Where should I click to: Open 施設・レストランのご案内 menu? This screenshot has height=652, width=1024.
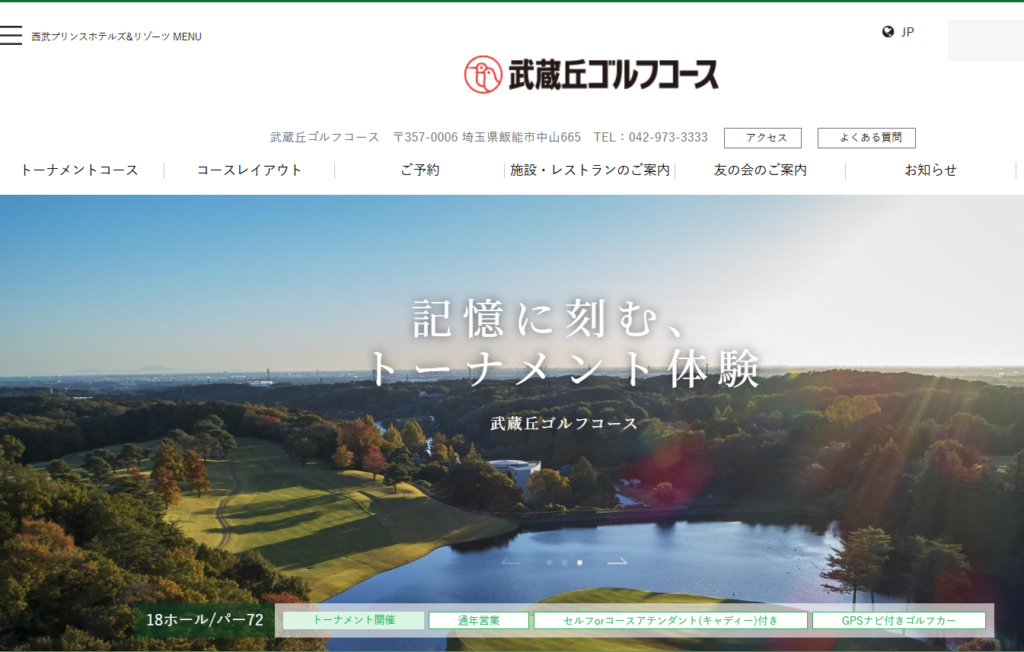[590, 170]
